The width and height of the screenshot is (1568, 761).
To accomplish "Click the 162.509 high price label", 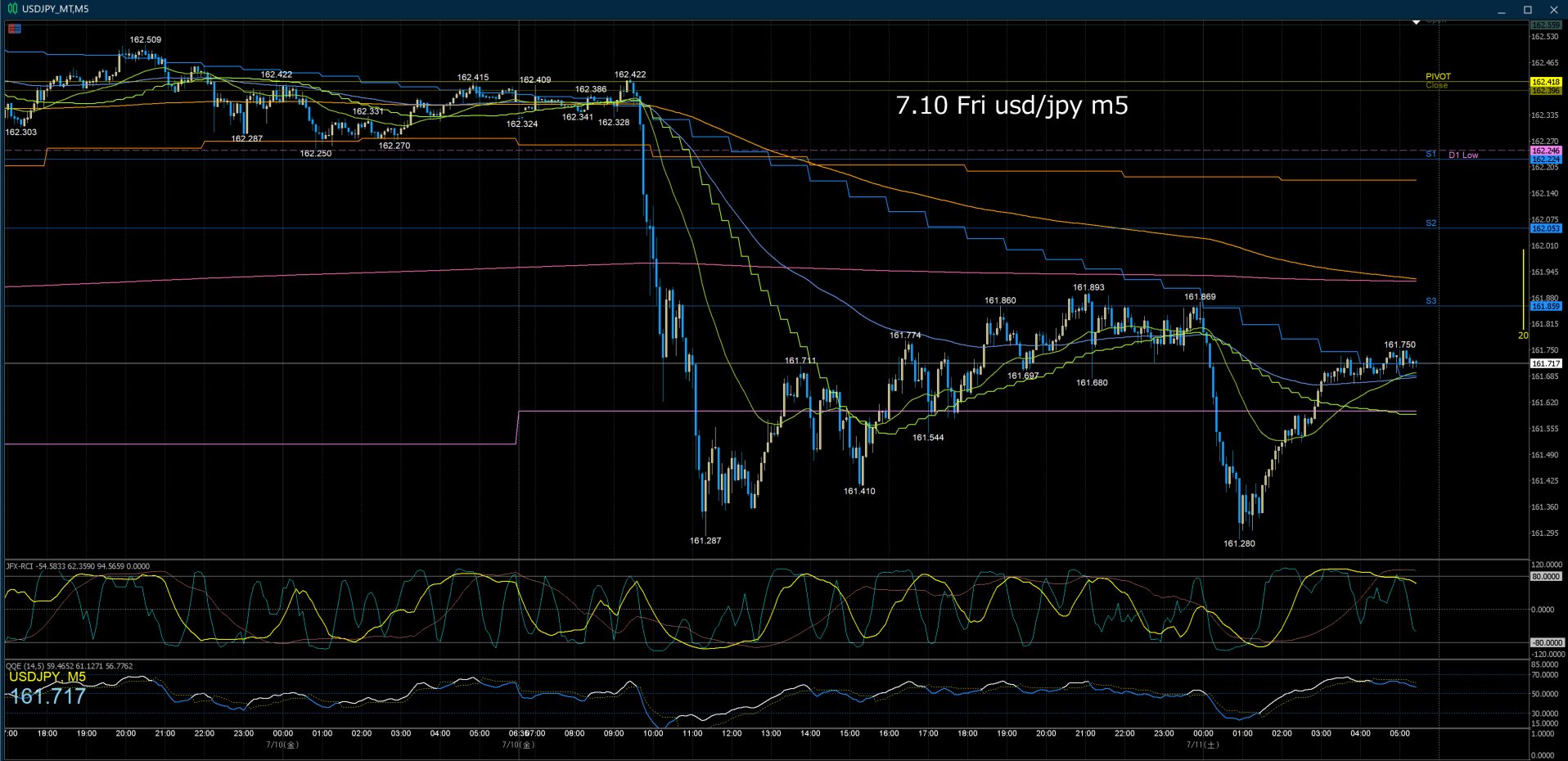I will 146,39.
